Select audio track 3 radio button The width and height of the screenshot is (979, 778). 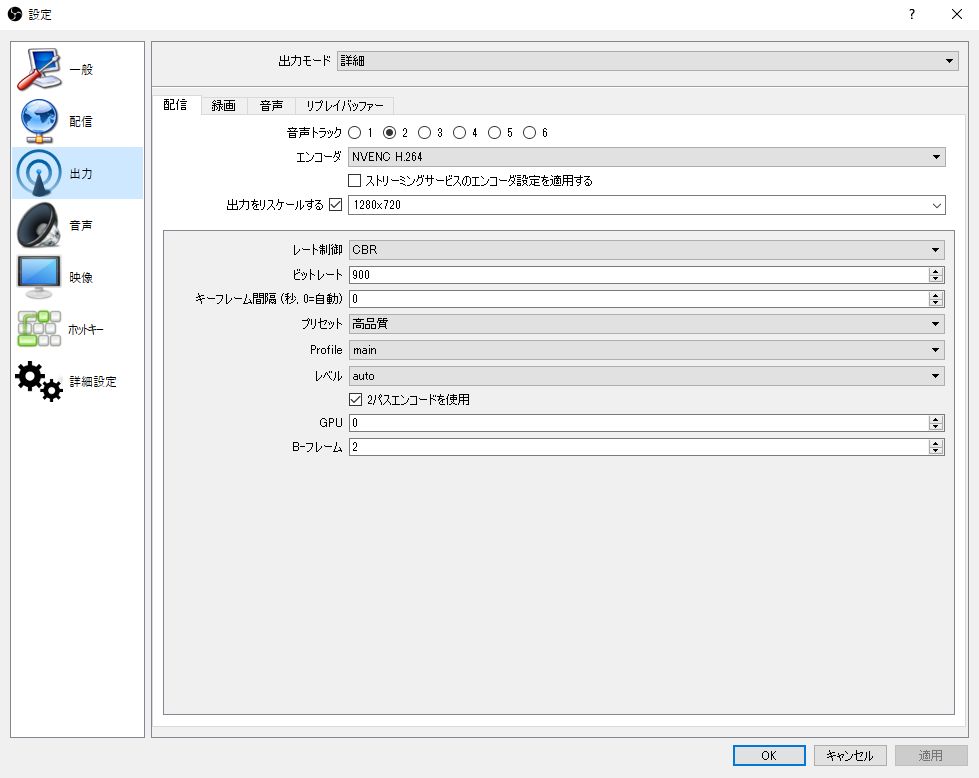click(425, 132)
